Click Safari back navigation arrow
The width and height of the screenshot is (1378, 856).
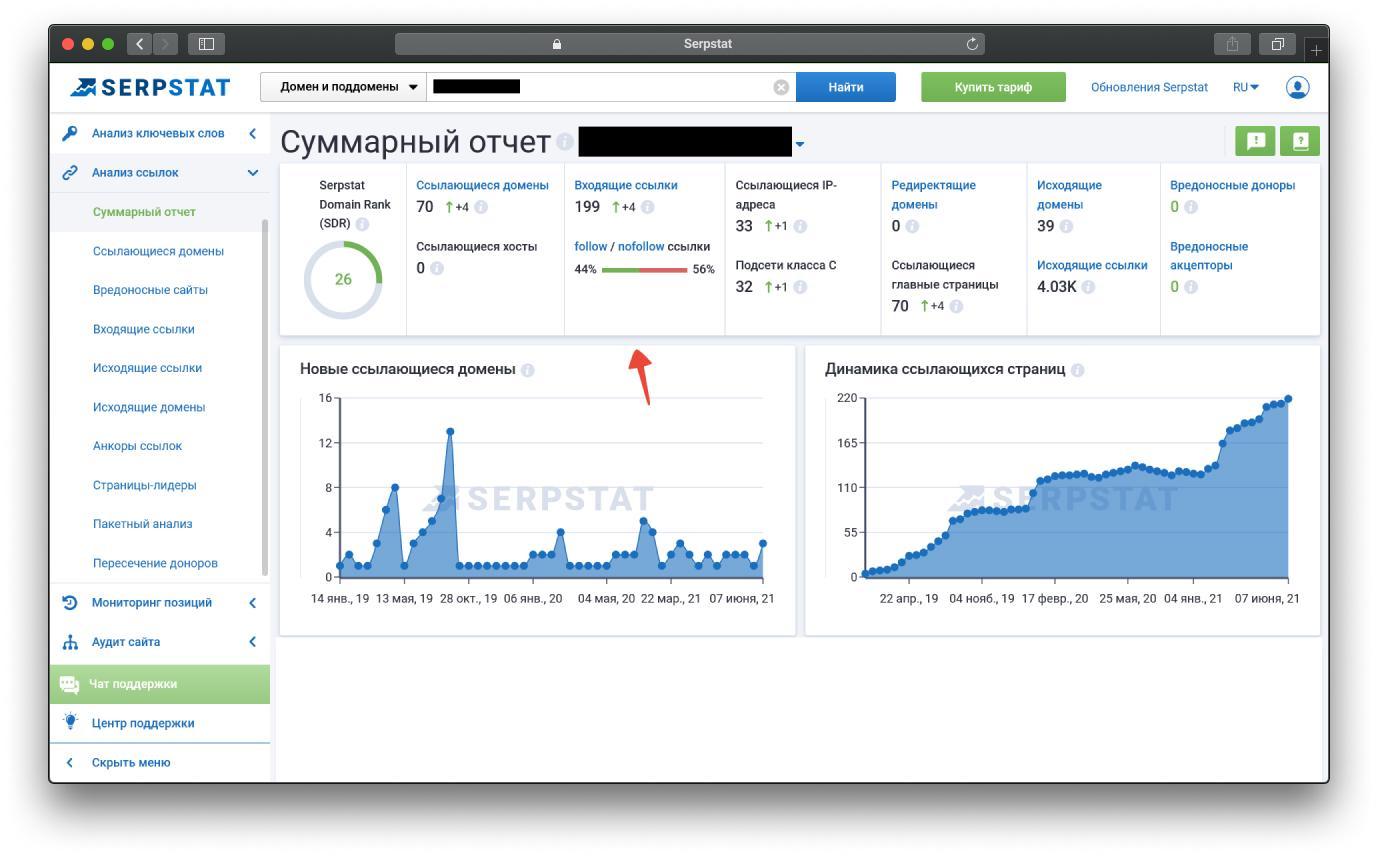point(140,44)
